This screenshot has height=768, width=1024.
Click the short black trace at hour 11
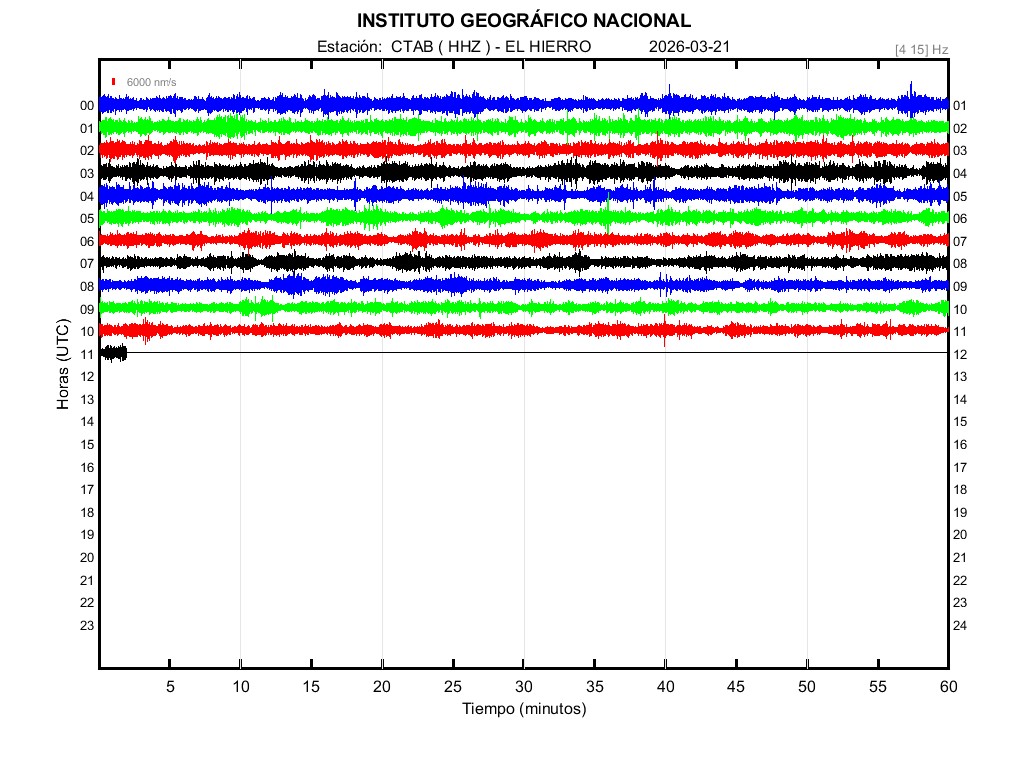coord(113,352)
